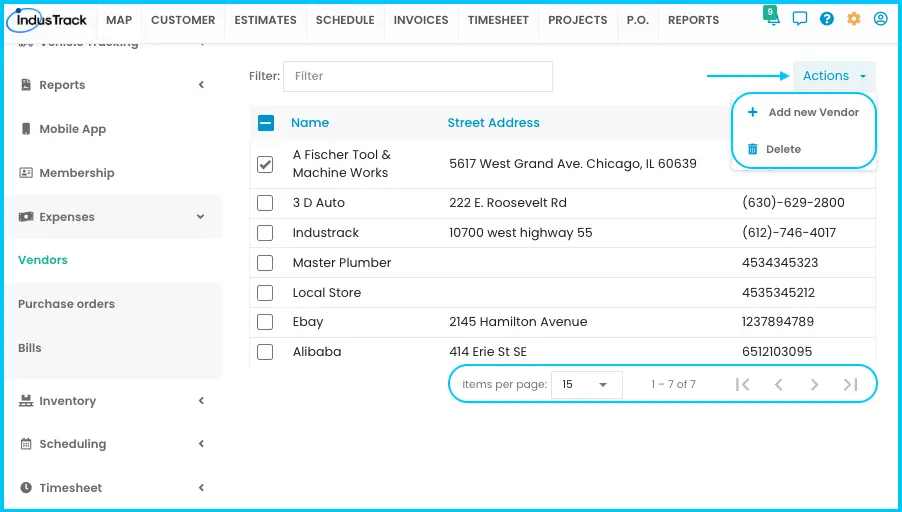Open the INVOICES top menu

[x=421, y=20]
